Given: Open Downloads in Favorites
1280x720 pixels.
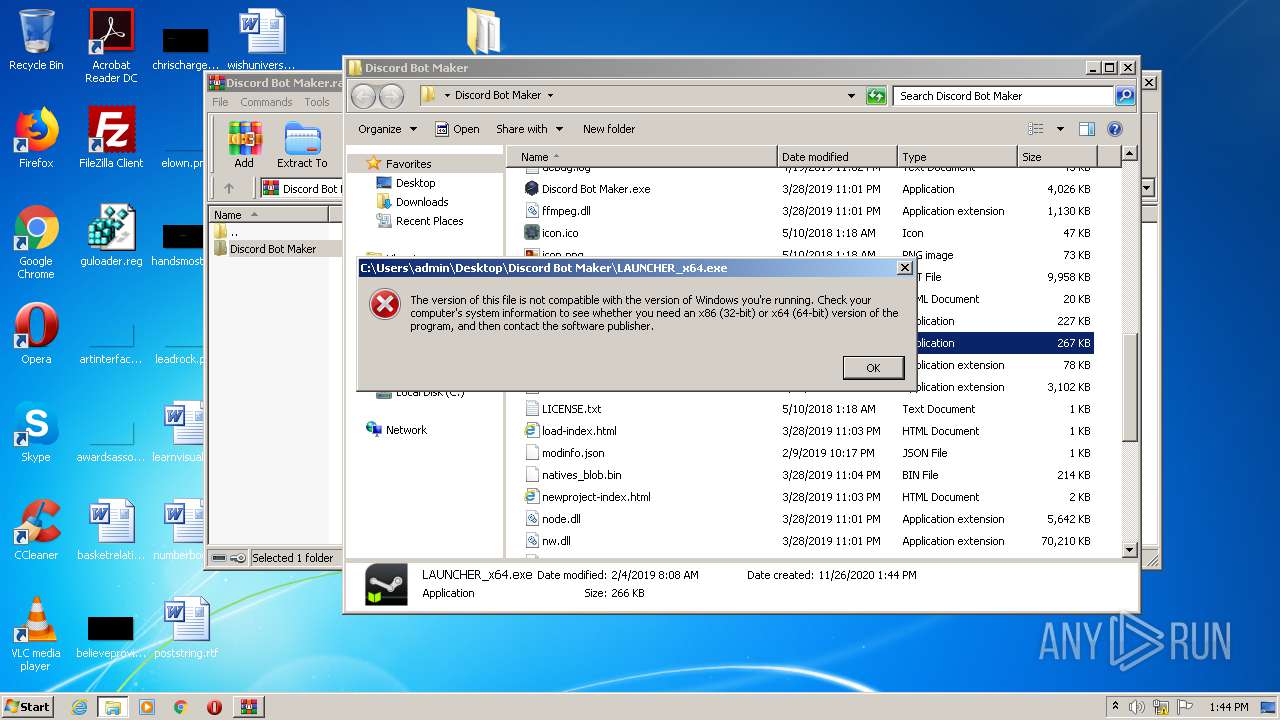Looking at the screenshot, I should pos(421,202).
